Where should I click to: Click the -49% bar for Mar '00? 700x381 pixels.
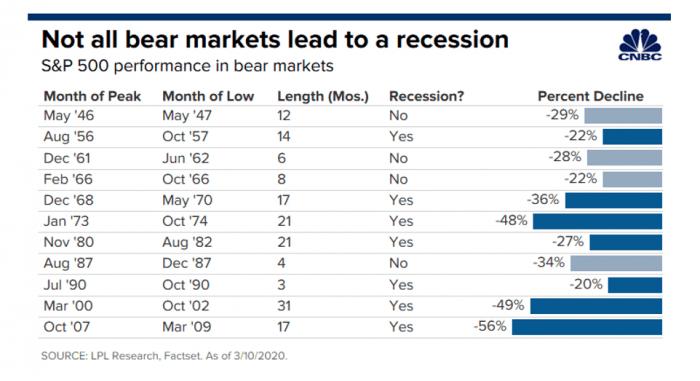tap(596, 306)
